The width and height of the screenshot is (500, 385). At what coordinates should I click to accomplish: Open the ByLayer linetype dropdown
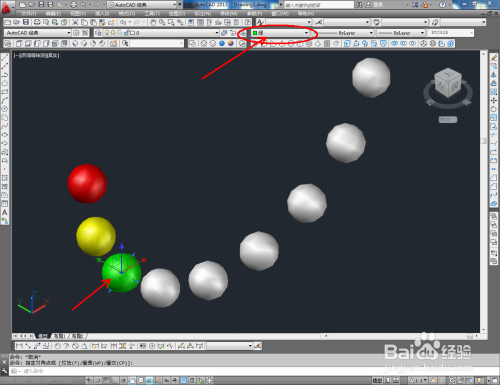click(344, 33)
